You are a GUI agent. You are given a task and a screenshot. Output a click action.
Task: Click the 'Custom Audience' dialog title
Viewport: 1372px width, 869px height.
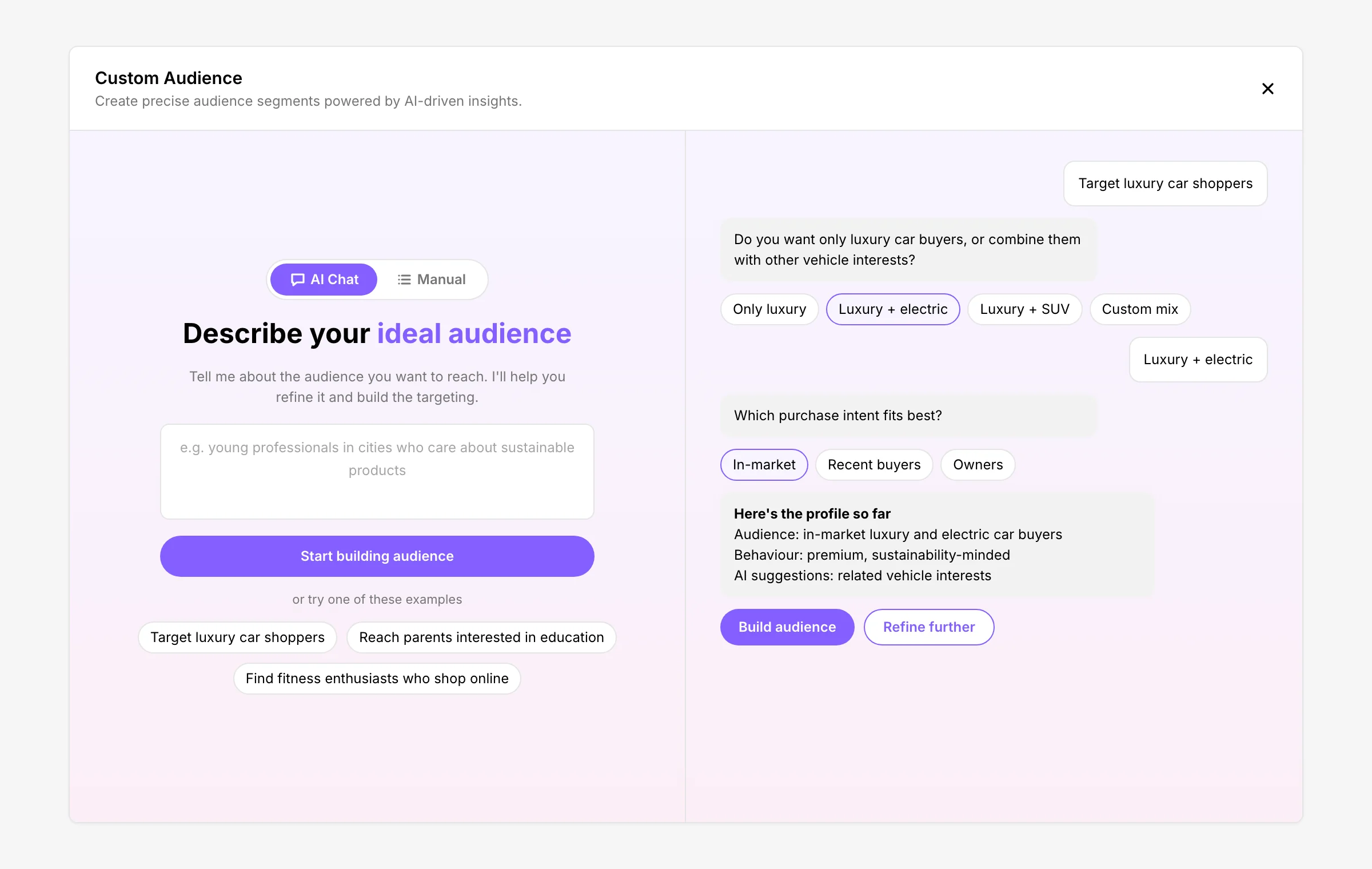169,78
